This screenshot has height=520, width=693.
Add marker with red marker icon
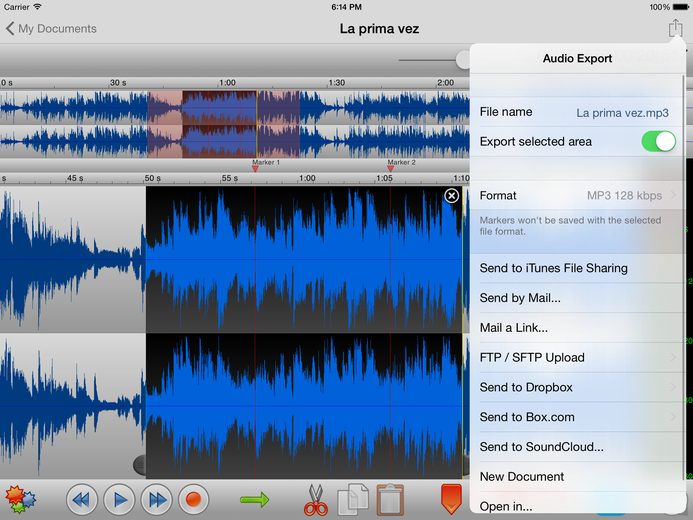tap(451, 499)
